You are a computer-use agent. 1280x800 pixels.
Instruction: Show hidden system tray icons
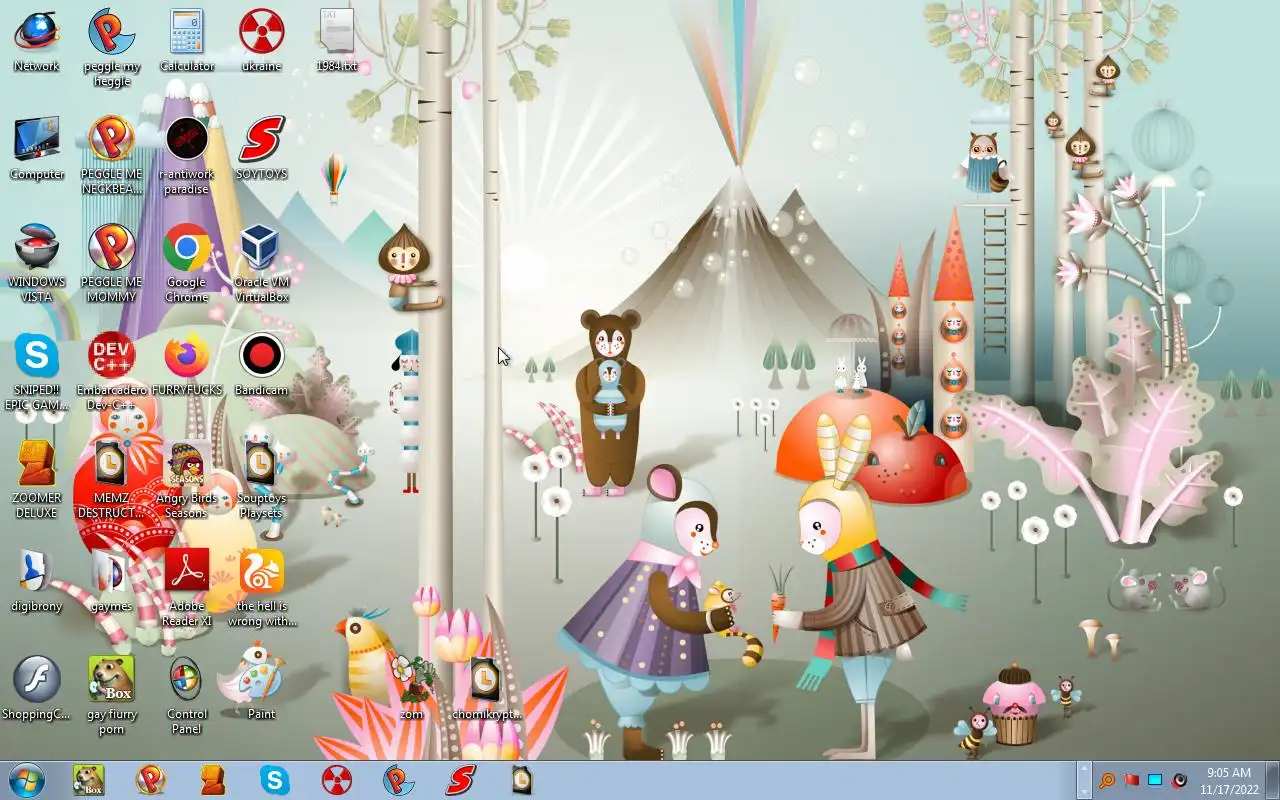(x=1084, y=780)
